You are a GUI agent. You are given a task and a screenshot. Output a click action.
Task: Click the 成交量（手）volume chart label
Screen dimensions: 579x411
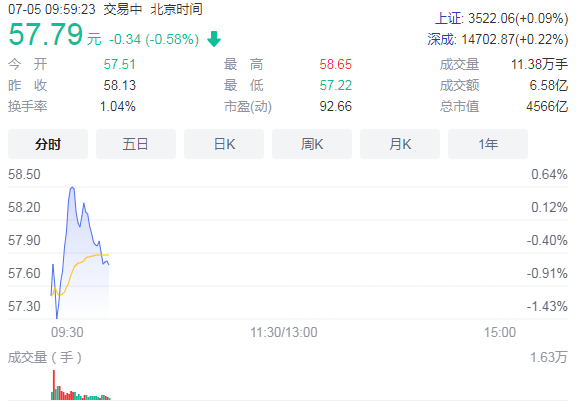coord(45,357)
